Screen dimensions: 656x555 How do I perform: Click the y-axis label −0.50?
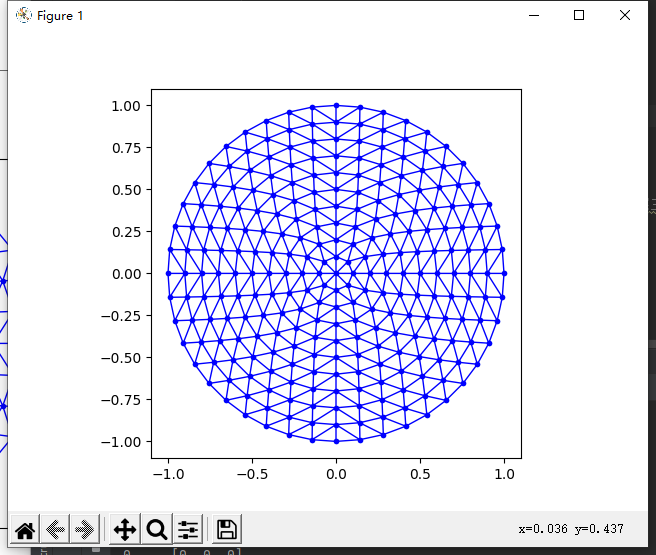(x=121, y=358)
